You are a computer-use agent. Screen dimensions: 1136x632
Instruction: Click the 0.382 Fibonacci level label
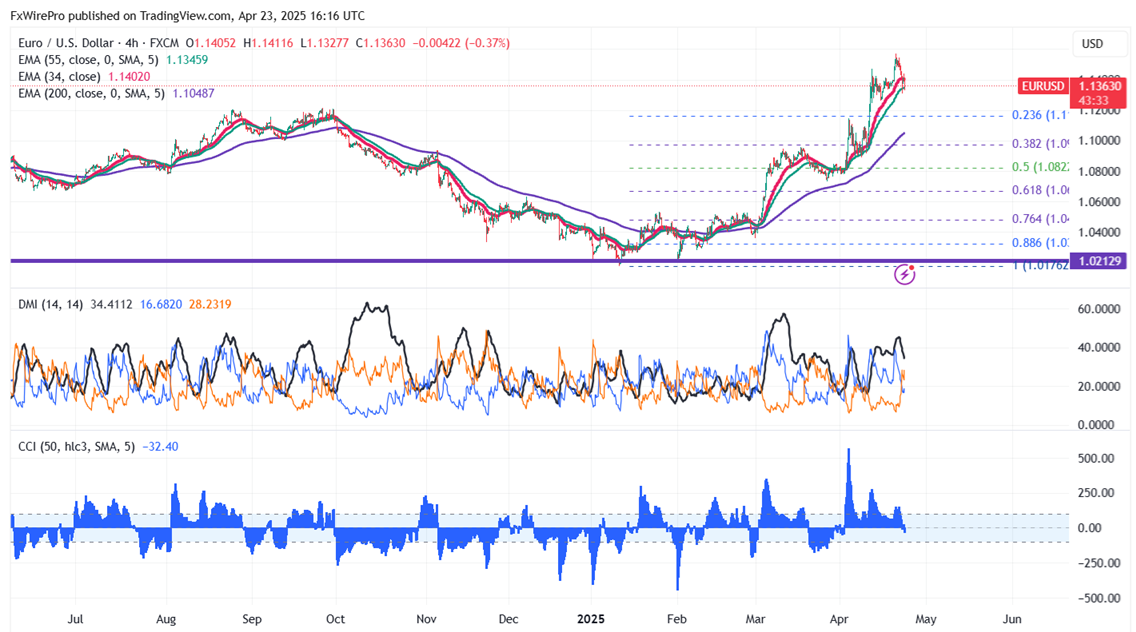1040,144
